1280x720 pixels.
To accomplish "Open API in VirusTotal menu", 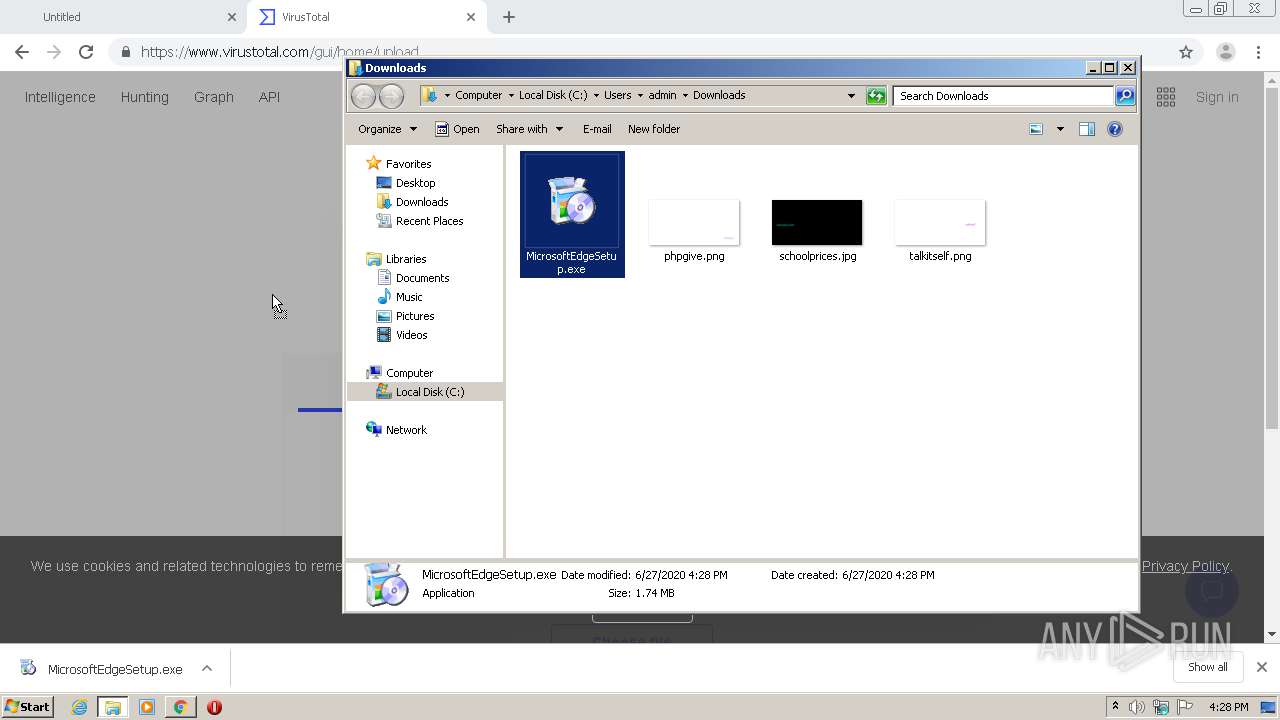I will tap(269, 97).
